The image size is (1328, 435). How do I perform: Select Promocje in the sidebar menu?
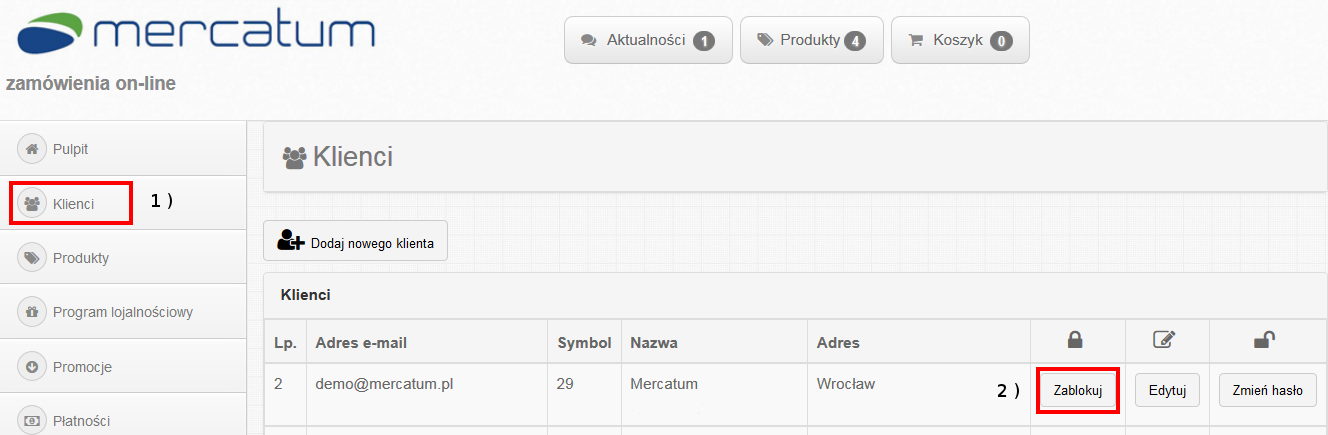tap(82, 367)
